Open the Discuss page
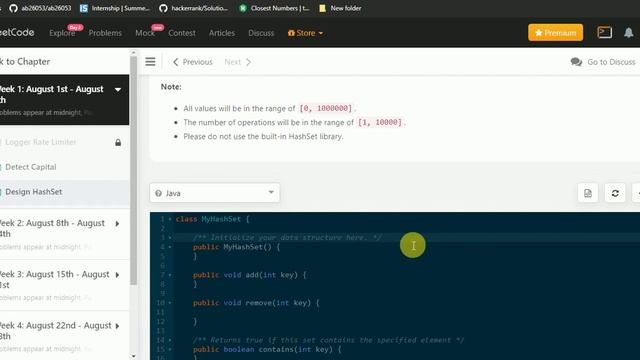This screenshot has width=640, height=360. coord(261,33)
